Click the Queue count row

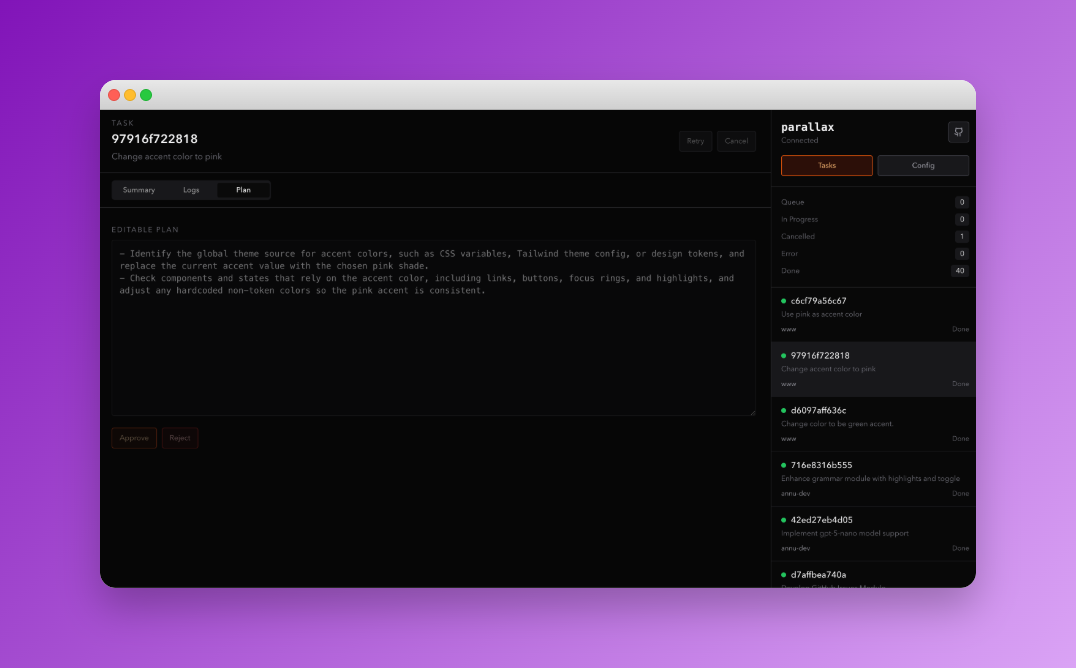coord(874,203)
